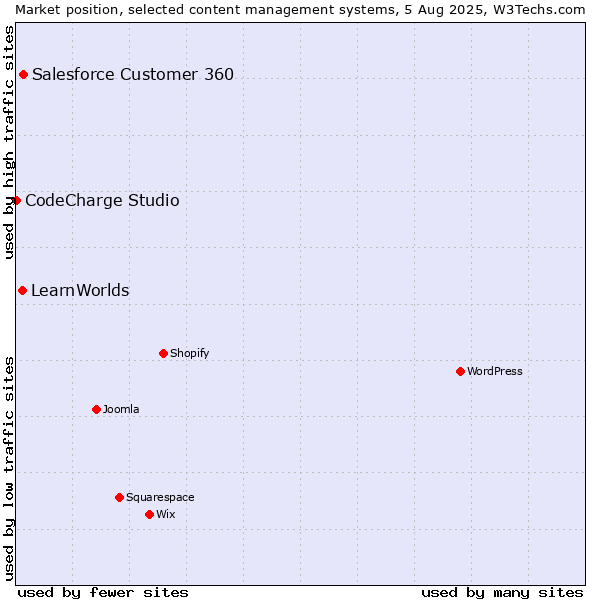
Task: Click the 'Joomla' label text
Action: [121, 409]
